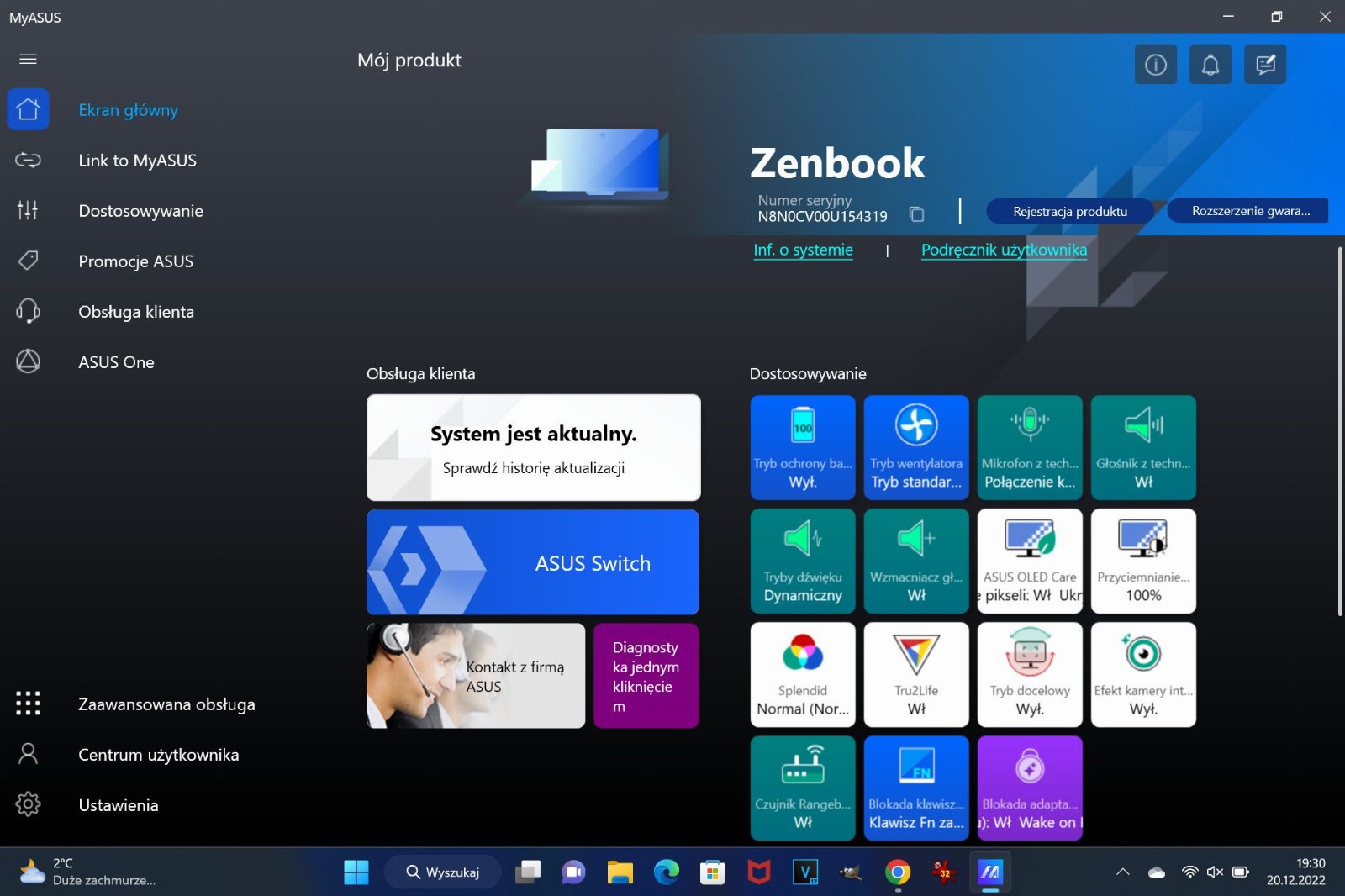The width and height of the screenshot is (1345, 896).
Task: Toggle Głośnik z technologią AI tile
Action: 1143,448
